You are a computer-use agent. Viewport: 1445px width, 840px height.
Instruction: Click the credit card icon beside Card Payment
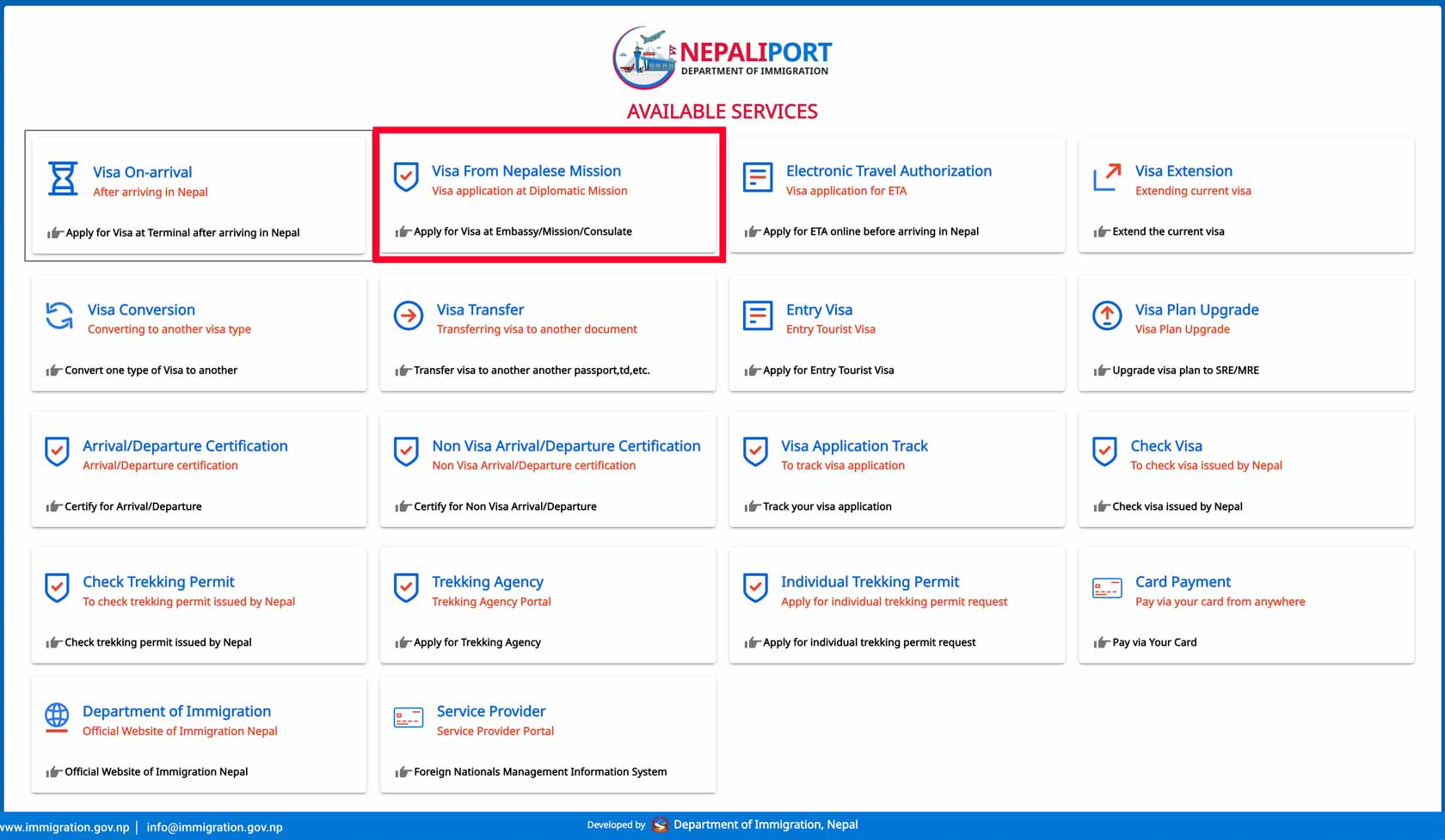coord(1107,588)
